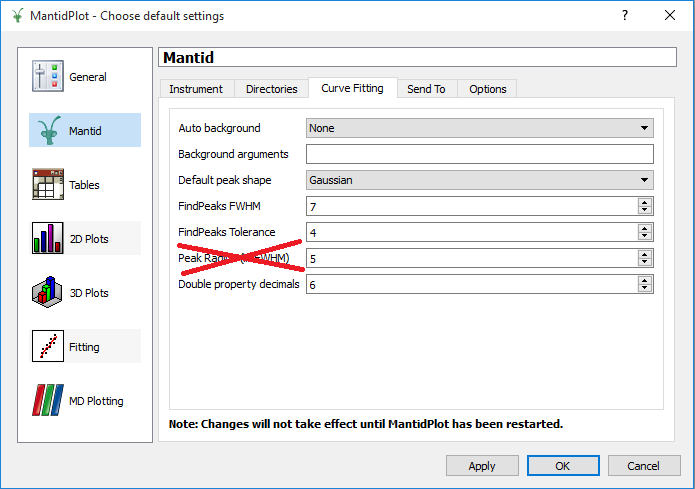
Task: Open the Directories tab
Action: pyautogui.click(x=272, y=89)
